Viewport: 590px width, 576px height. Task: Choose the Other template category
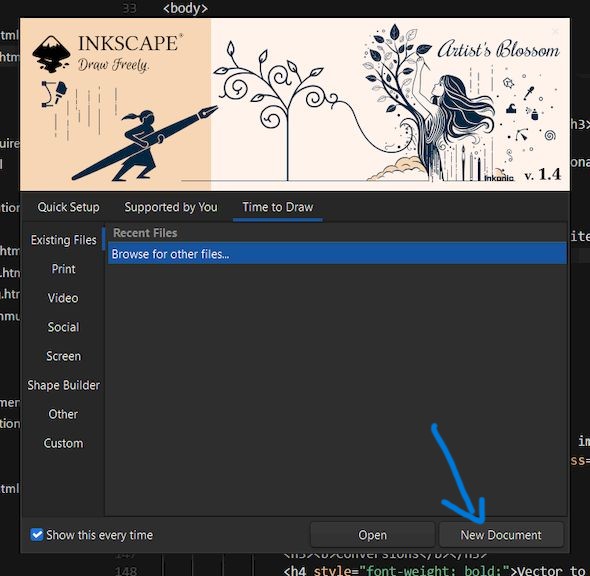coord(63,414)
